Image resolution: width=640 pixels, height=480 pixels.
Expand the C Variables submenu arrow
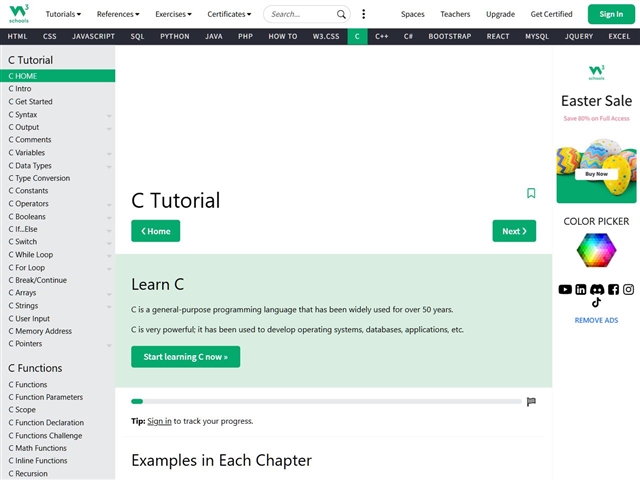[x=109, y=154]
